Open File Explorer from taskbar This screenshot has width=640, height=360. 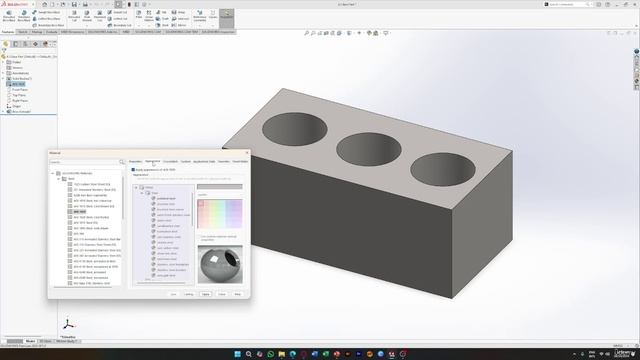coord(282,354)
